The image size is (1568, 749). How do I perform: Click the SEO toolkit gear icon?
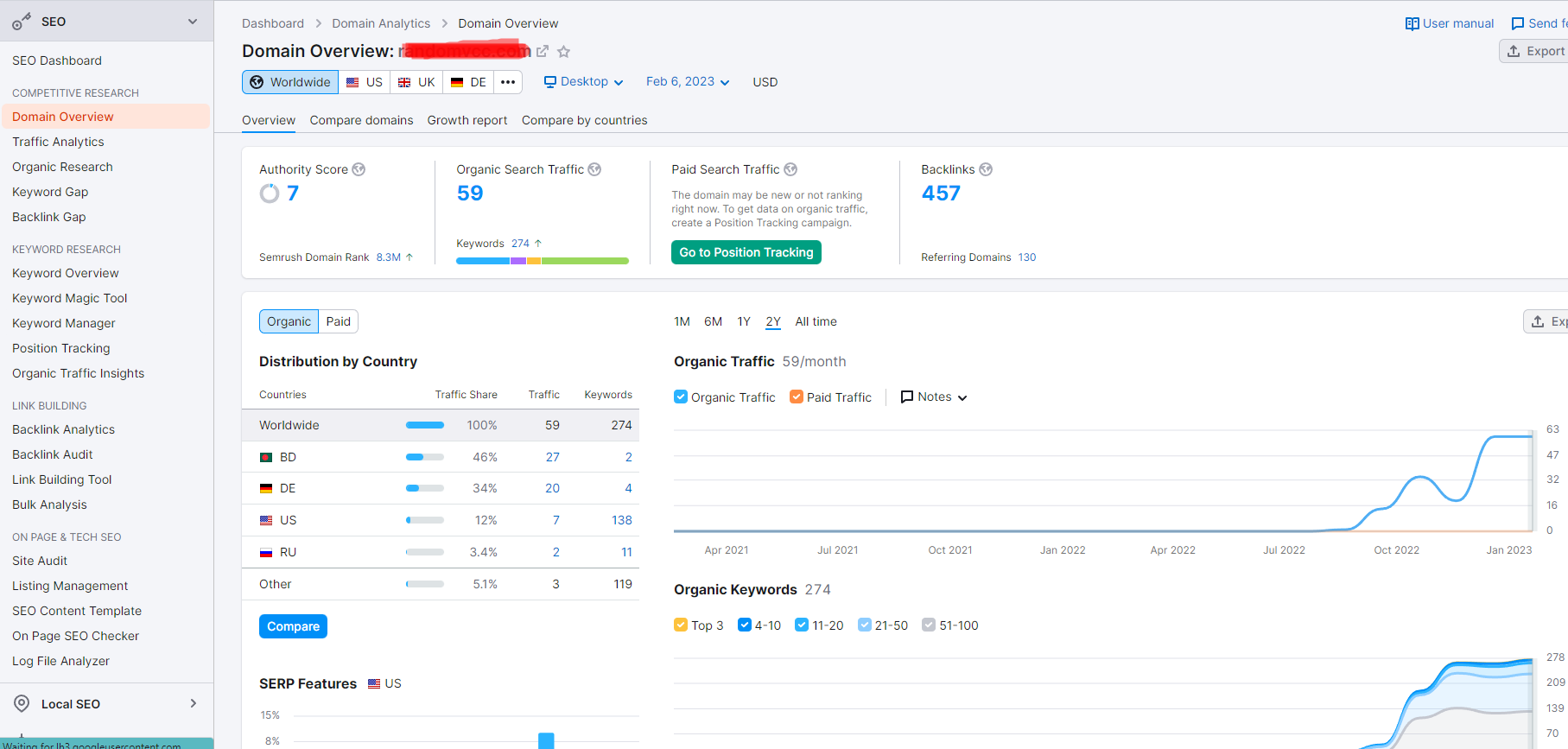pyautogui.click(x=22, y=22)
